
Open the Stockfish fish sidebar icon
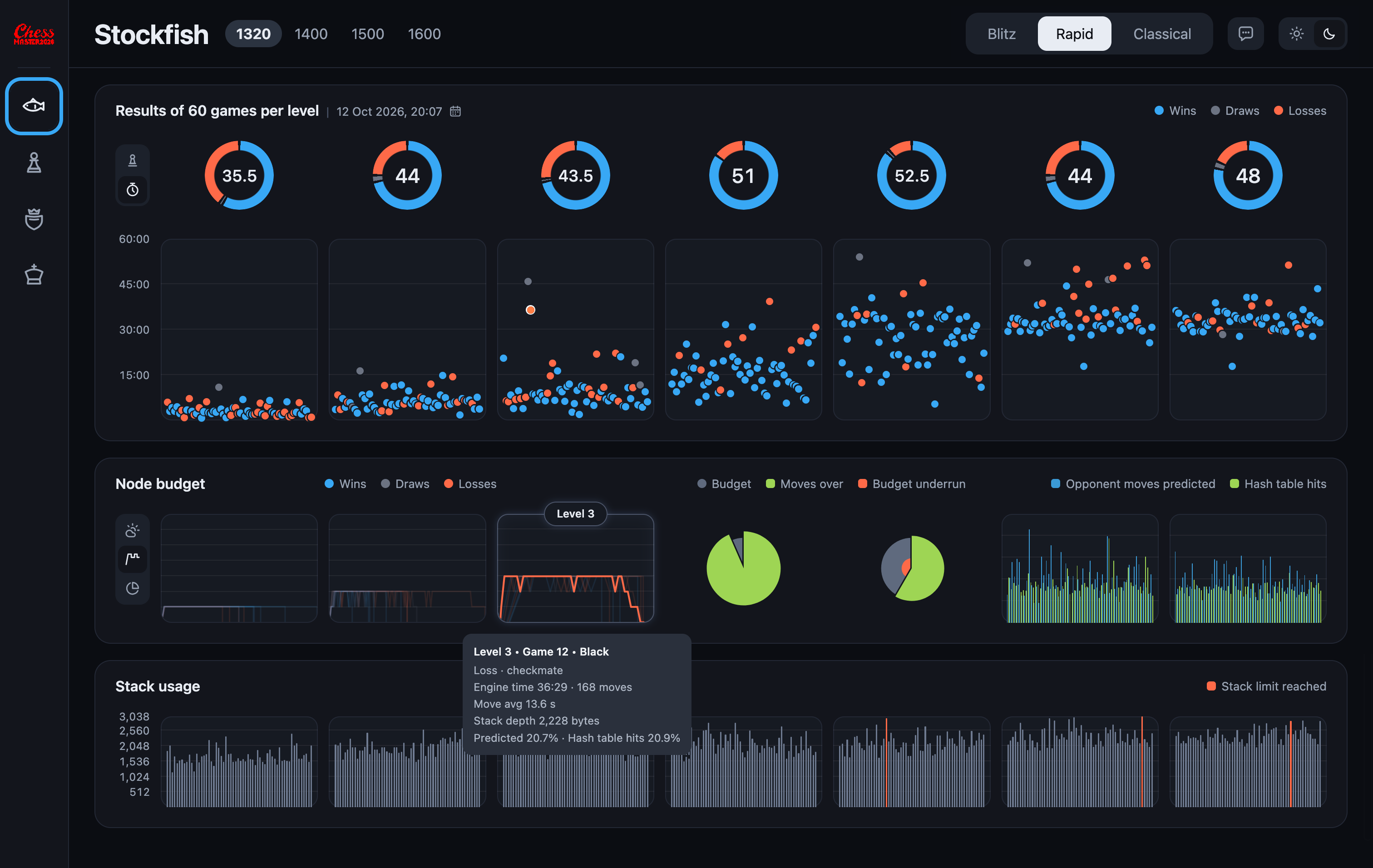coord(34,106)
